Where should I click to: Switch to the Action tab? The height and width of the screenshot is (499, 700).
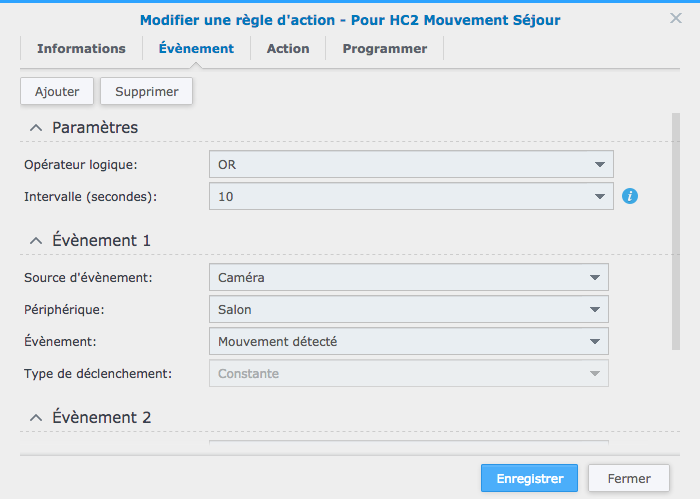(288, 48)
